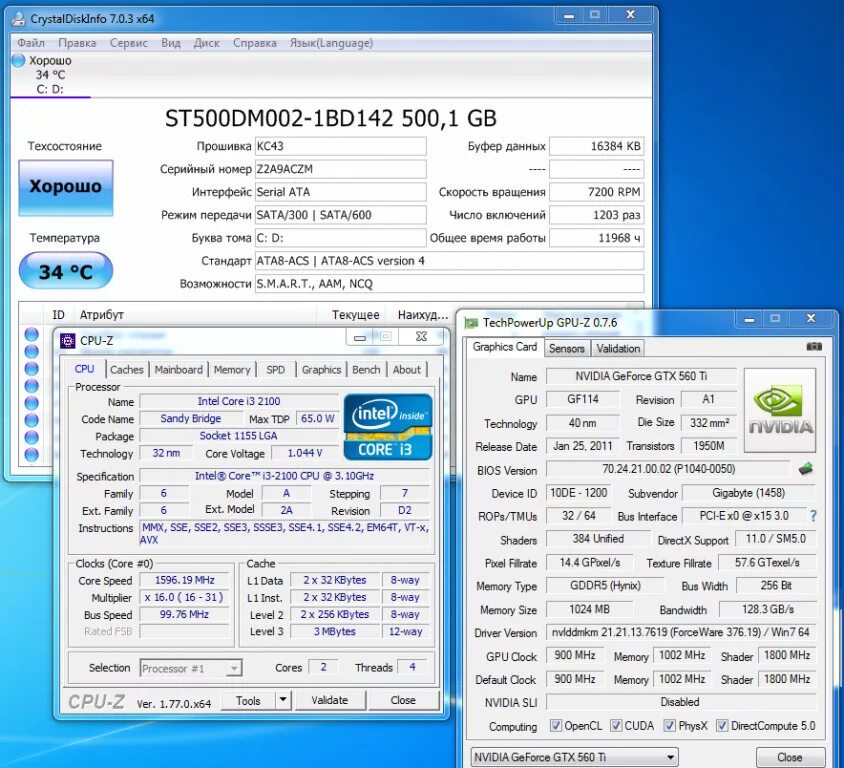
Task: Click the Хорошо health status button
Action: click(66, 187)
